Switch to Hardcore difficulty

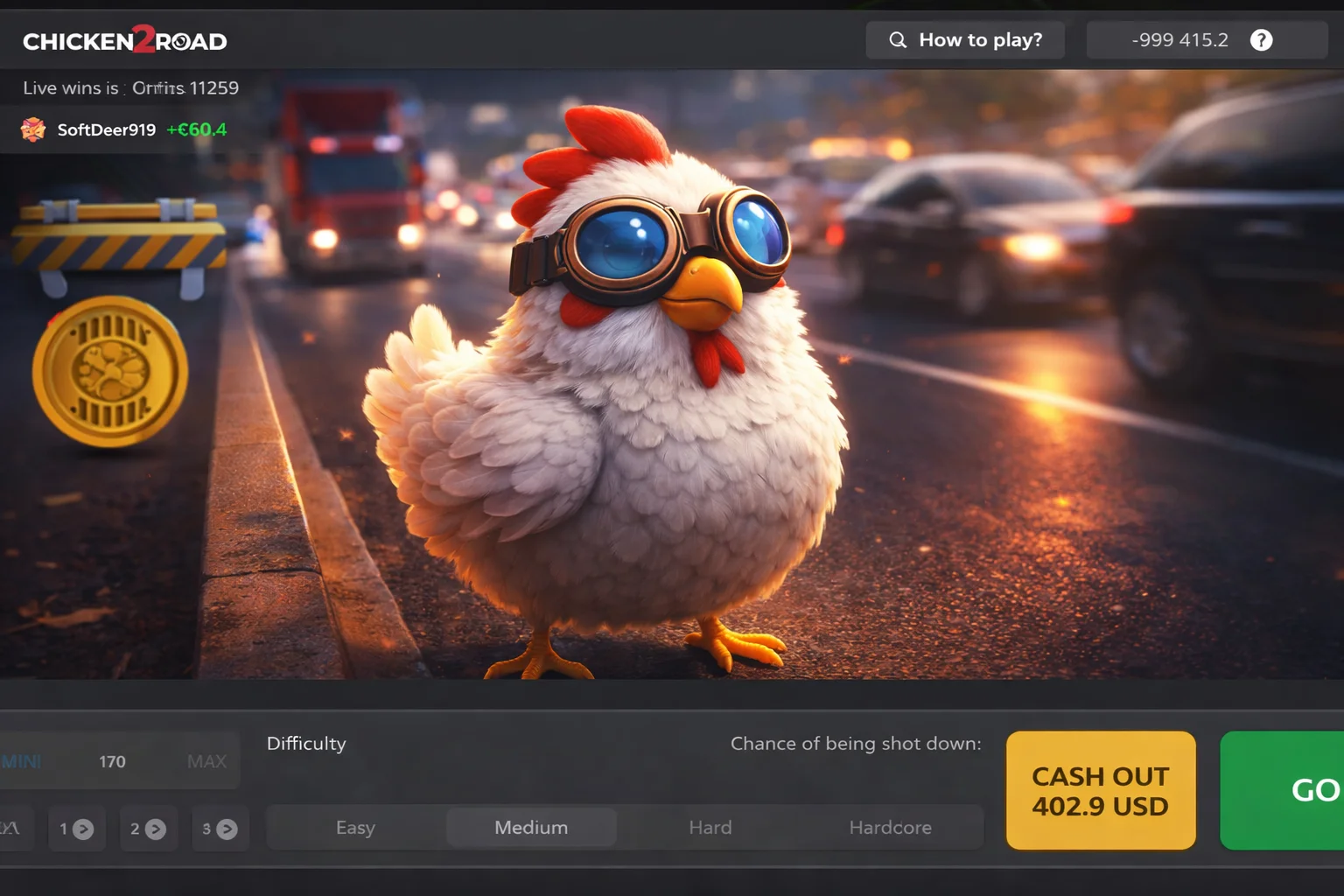891,827
